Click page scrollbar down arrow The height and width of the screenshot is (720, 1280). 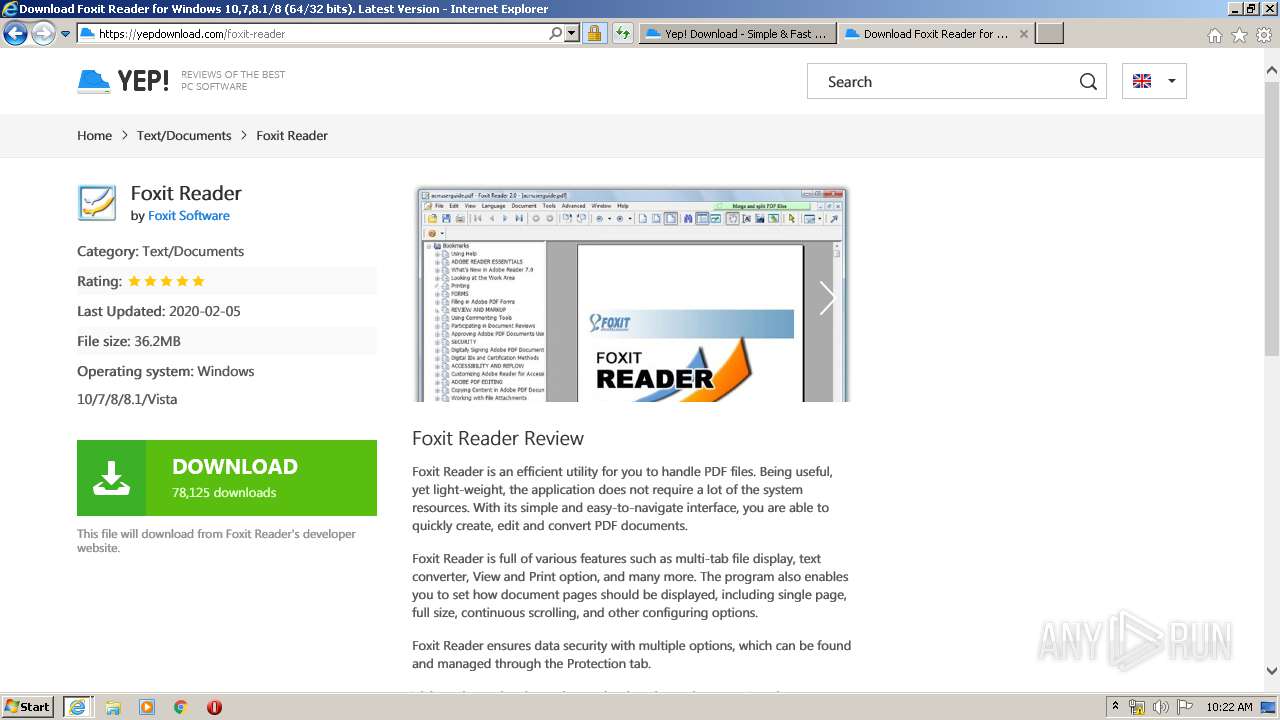(x=1272, y=671)
